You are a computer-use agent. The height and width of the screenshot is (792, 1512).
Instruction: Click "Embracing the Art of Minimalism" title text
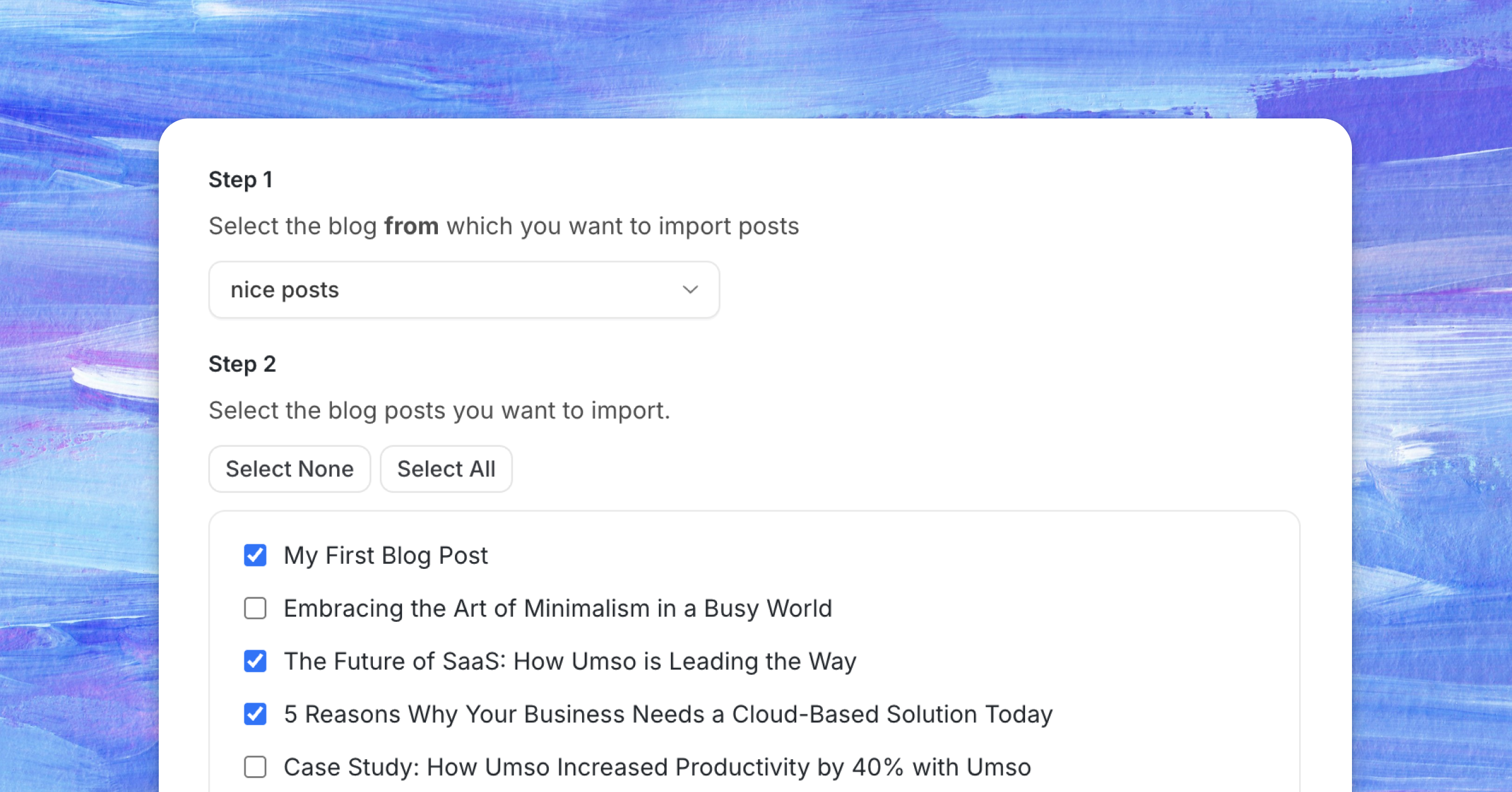pos(558,609)
